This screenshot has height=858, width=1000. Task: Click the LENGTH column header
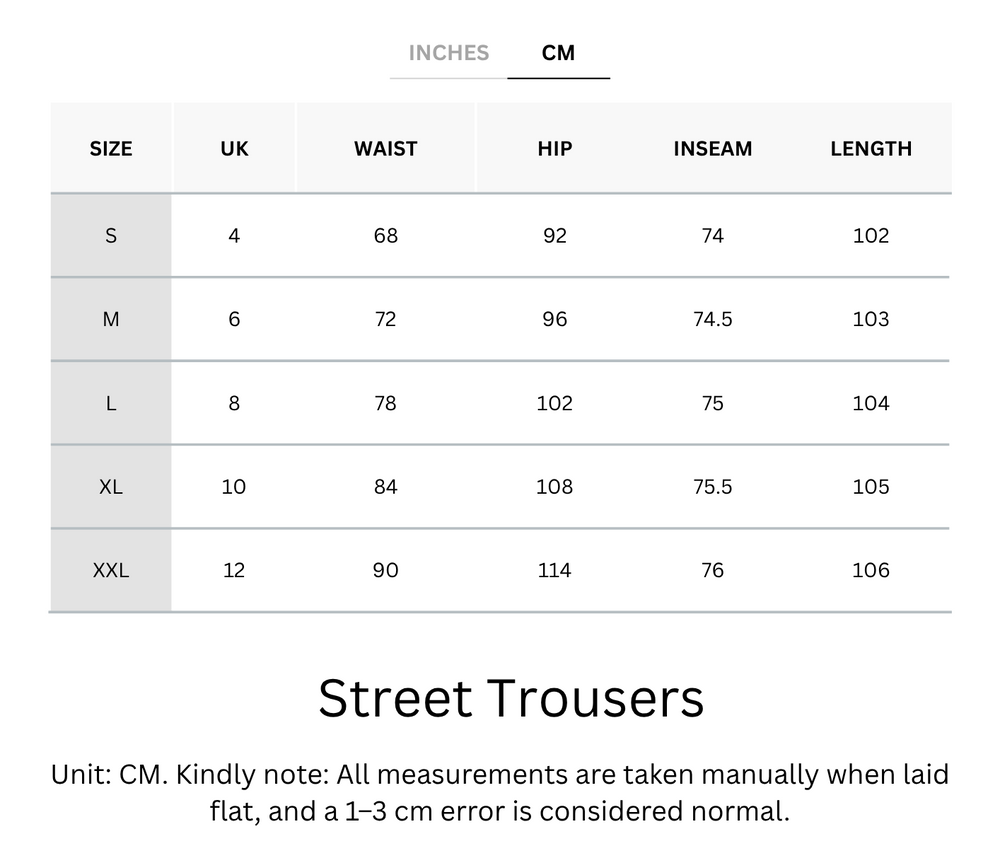870,148
